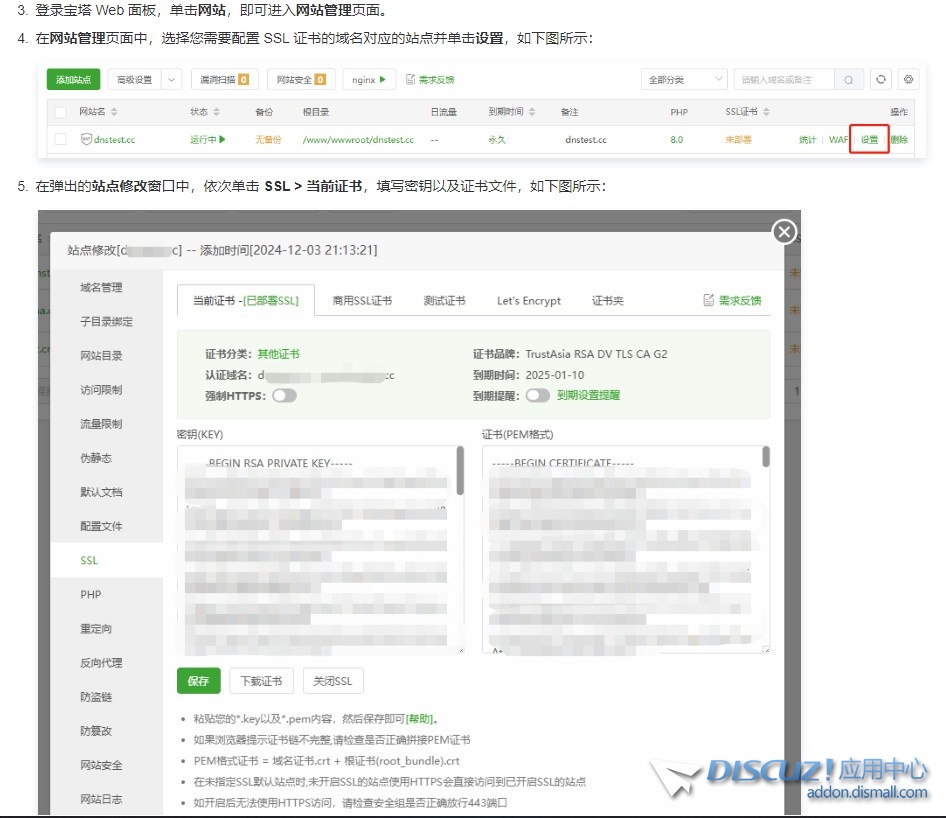
Task: Click the scrollbar of the 密钥(KEY) box
Action: point(460,472)
